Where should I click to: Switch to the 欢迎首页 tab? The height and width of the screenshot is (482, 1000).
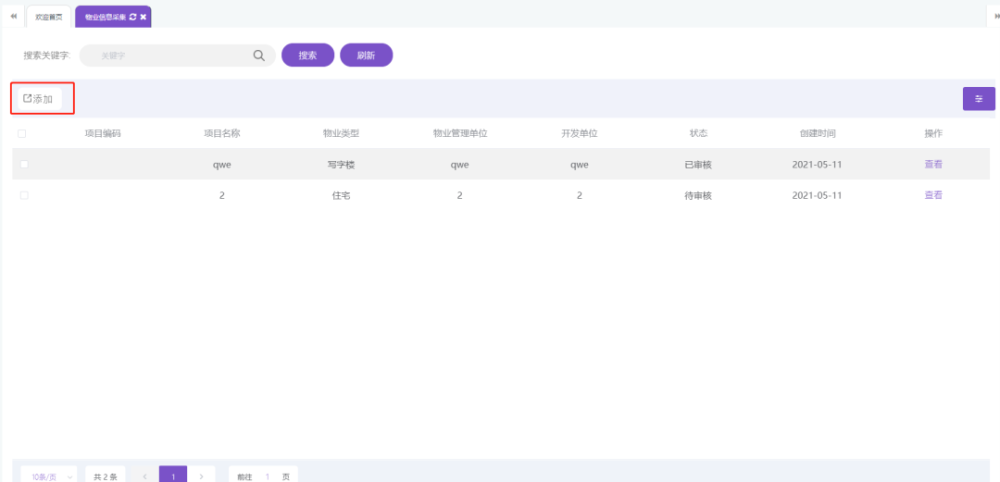[x=49, y=17]
